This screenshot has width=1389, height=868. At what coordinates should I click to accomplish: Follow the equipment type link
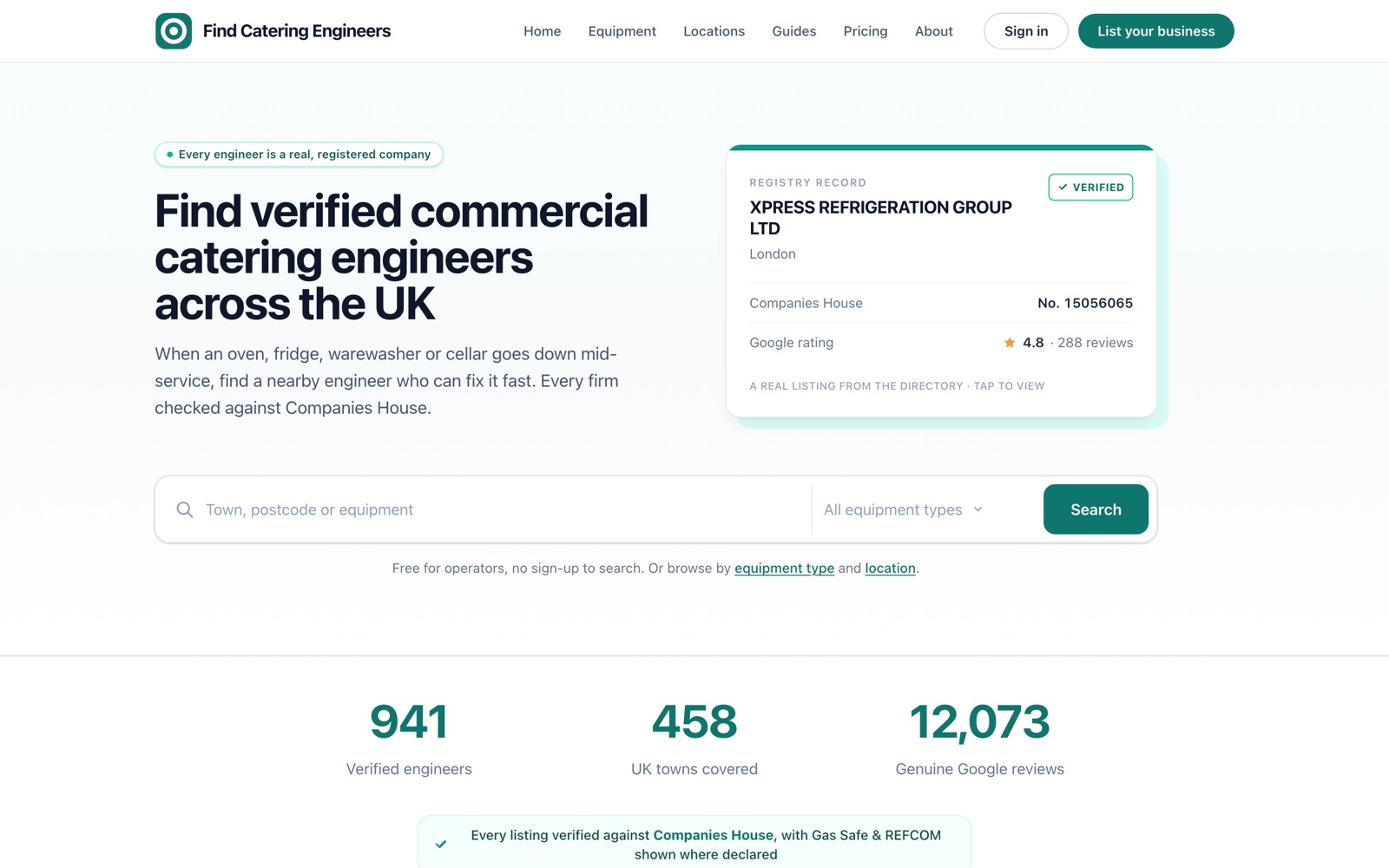tap(785, 569)
